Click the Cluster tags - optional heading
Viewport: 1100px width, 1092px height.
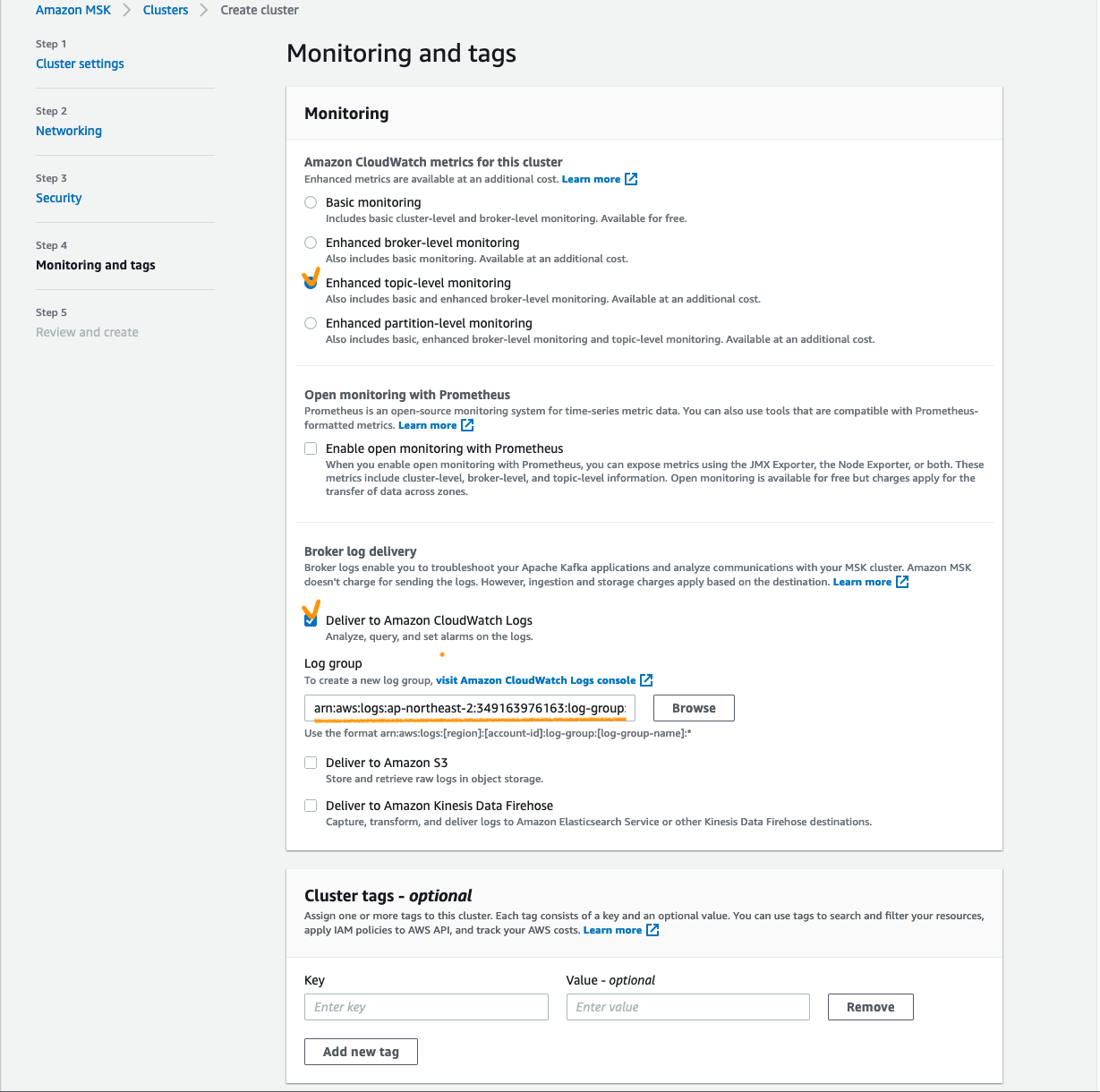(x=388, y=896)
